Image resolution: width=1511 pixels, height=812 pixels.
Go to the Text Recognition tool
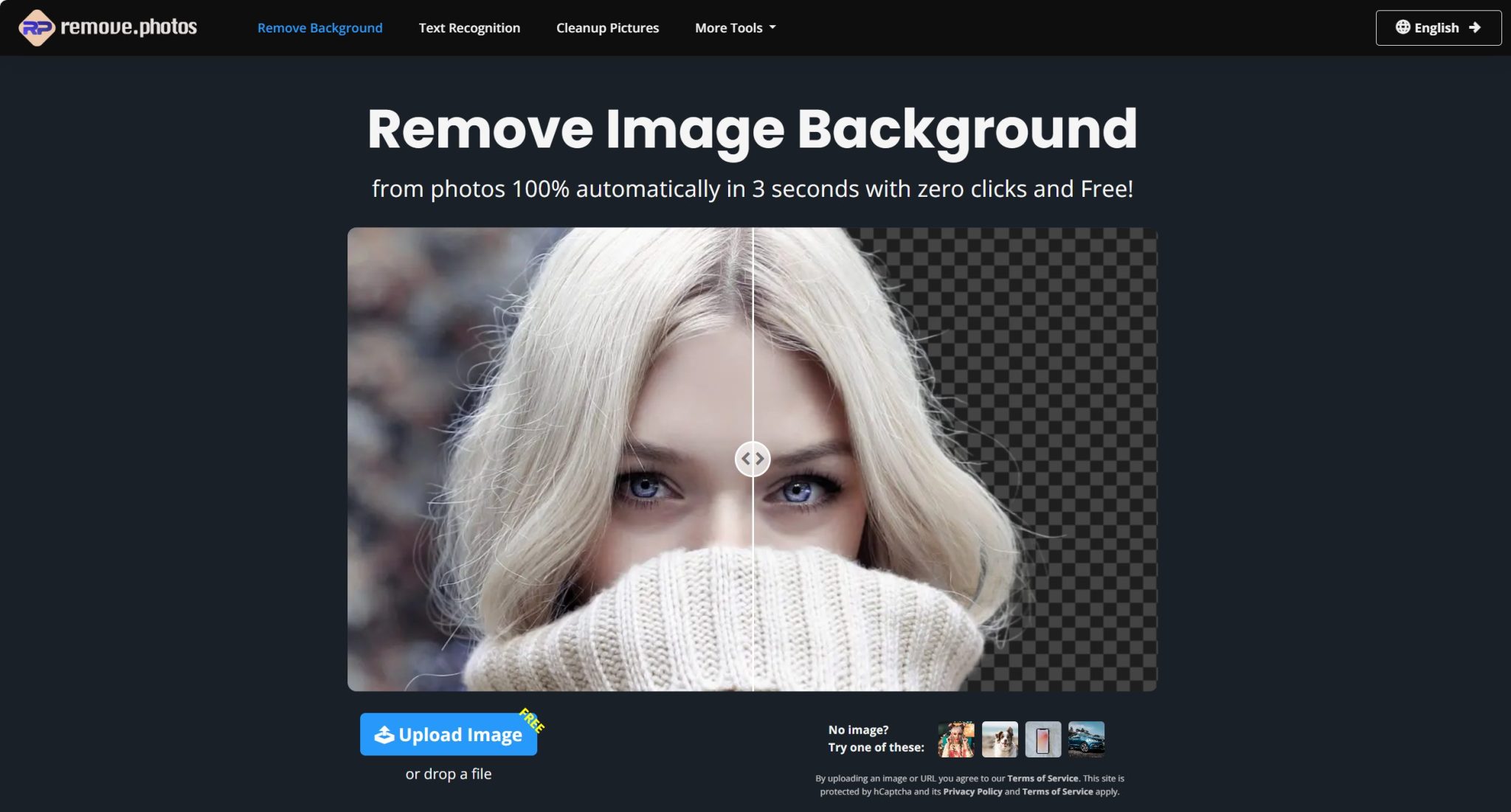coord(469,28)
